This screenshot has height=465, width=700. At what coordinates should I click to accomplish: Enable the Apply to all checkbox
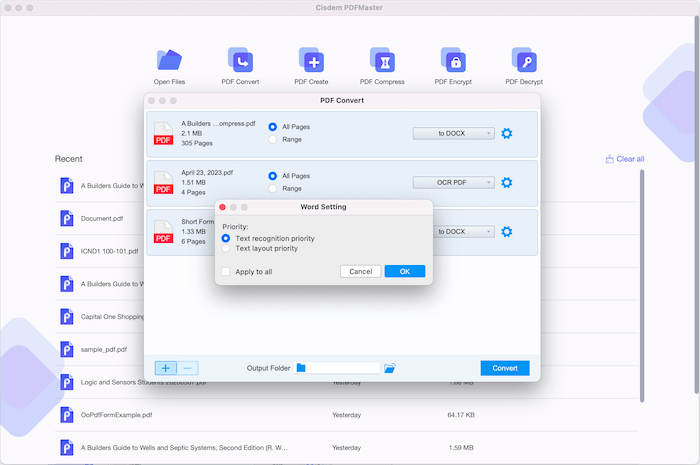click(226, 272)
